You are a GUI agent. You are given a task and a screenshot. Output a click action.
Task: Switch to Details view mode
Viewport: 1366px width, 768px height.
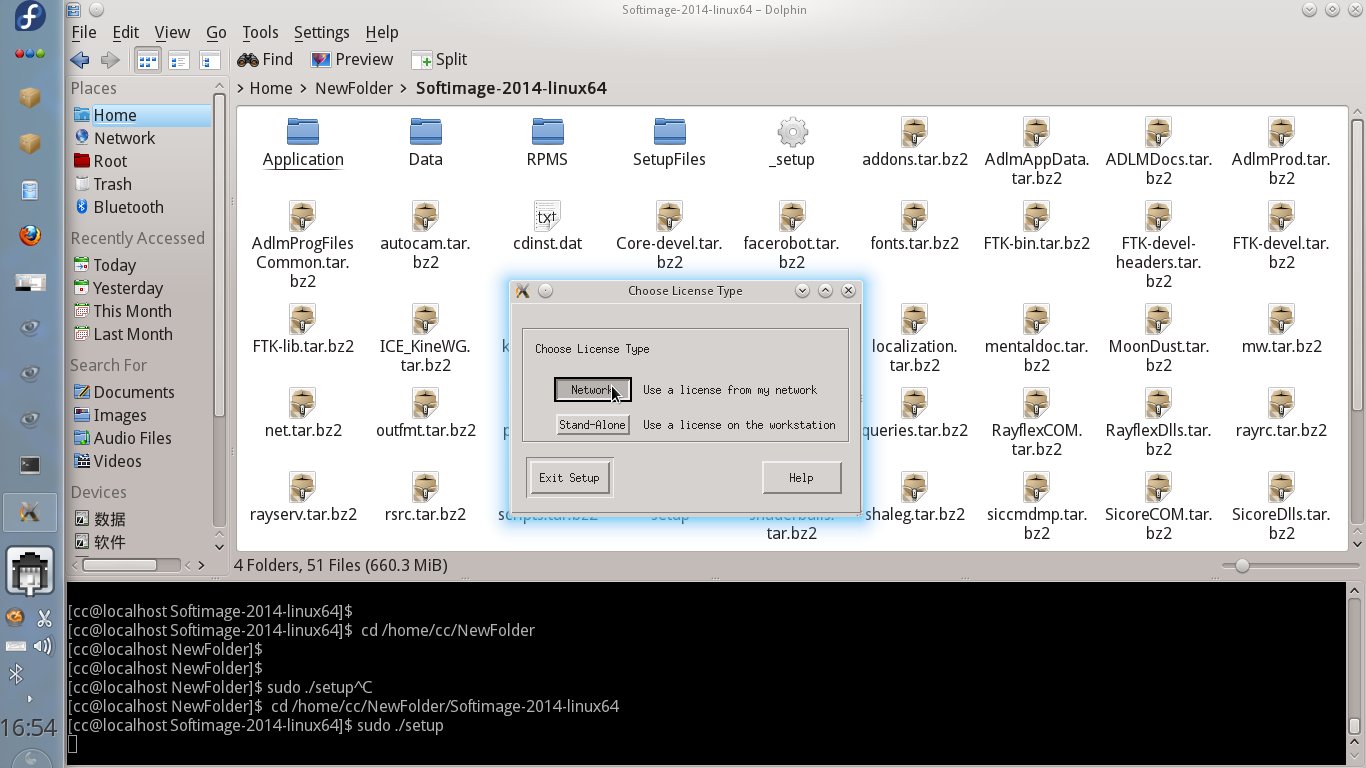point(210,60)
